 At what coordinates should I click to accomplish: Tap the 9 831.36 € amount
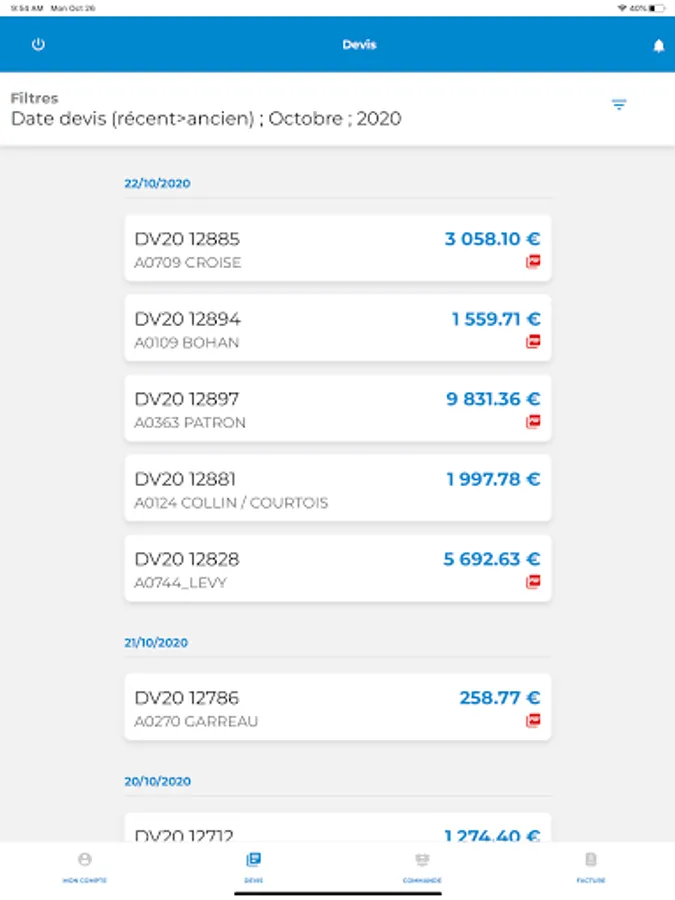click(493, 399)
